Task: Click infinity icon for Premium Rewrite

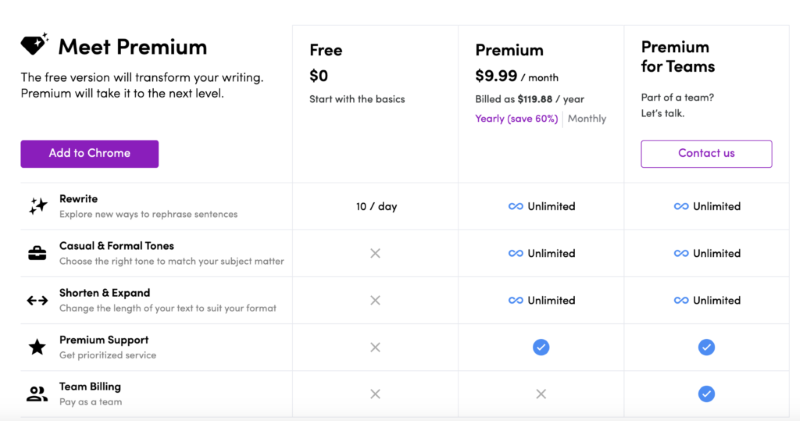Action: 516,206
